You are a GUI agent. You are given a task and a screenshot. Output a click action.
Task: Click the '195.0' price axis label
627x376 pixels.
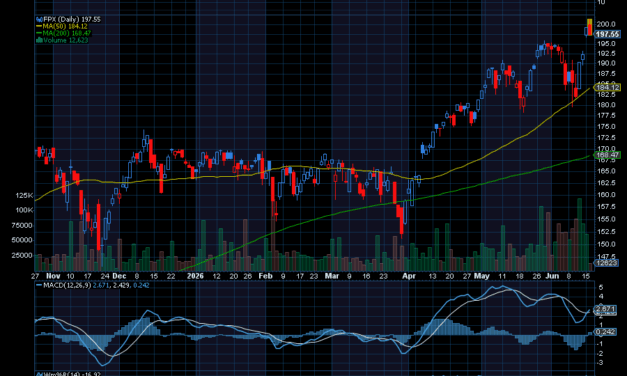(x=606, y=44)
